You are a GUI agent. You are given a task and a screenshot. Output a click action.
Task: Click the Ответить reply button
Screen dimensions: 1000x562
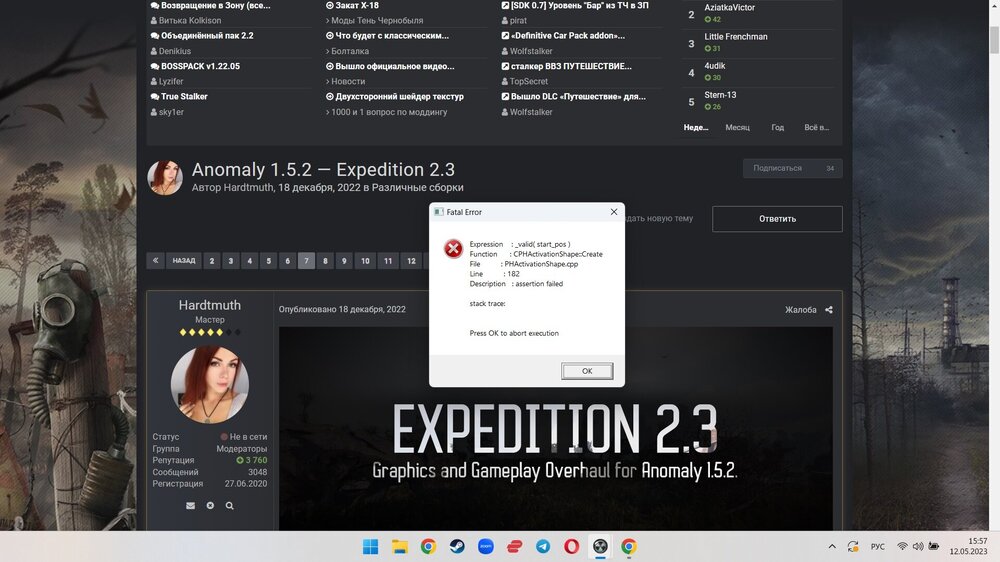tap(777, 219)
